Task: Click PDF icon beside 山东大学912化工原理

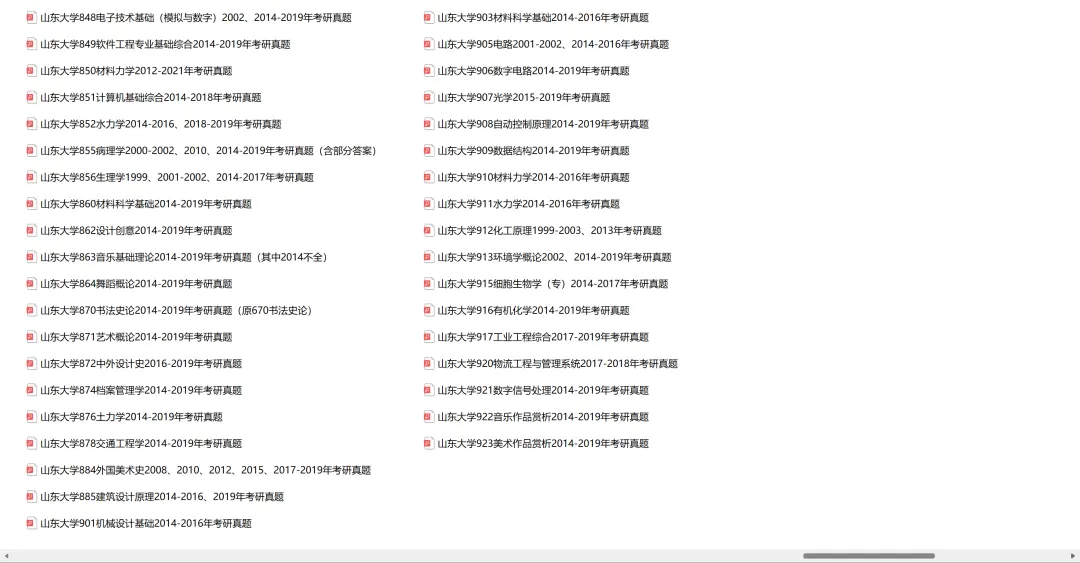Action: [428, 230]
